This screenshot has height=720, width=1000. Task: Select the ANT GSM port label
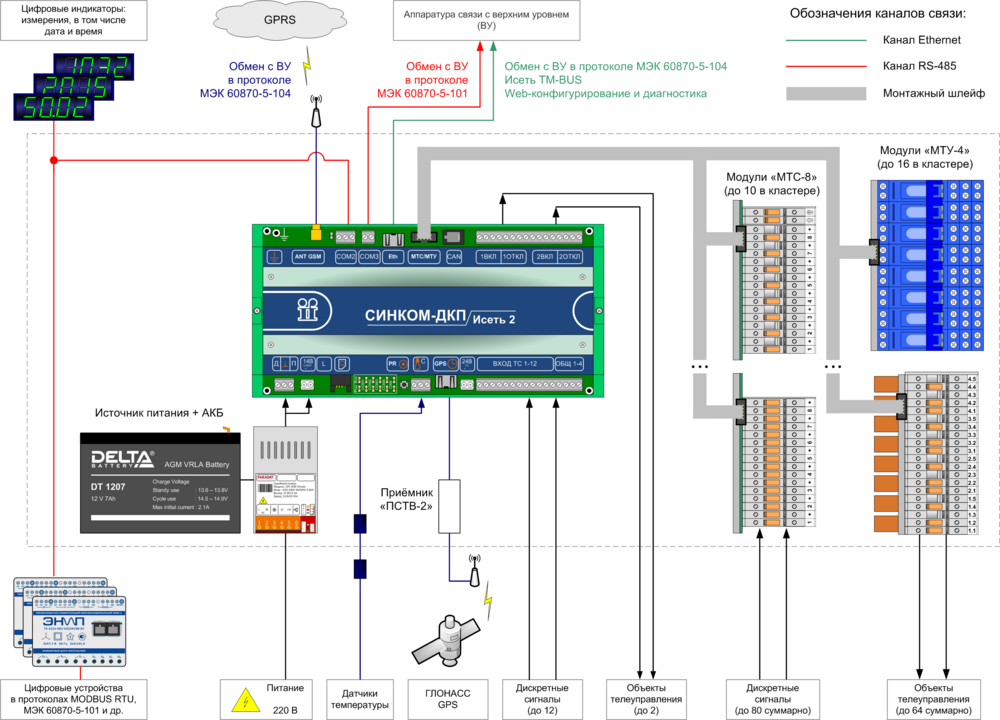308,257
